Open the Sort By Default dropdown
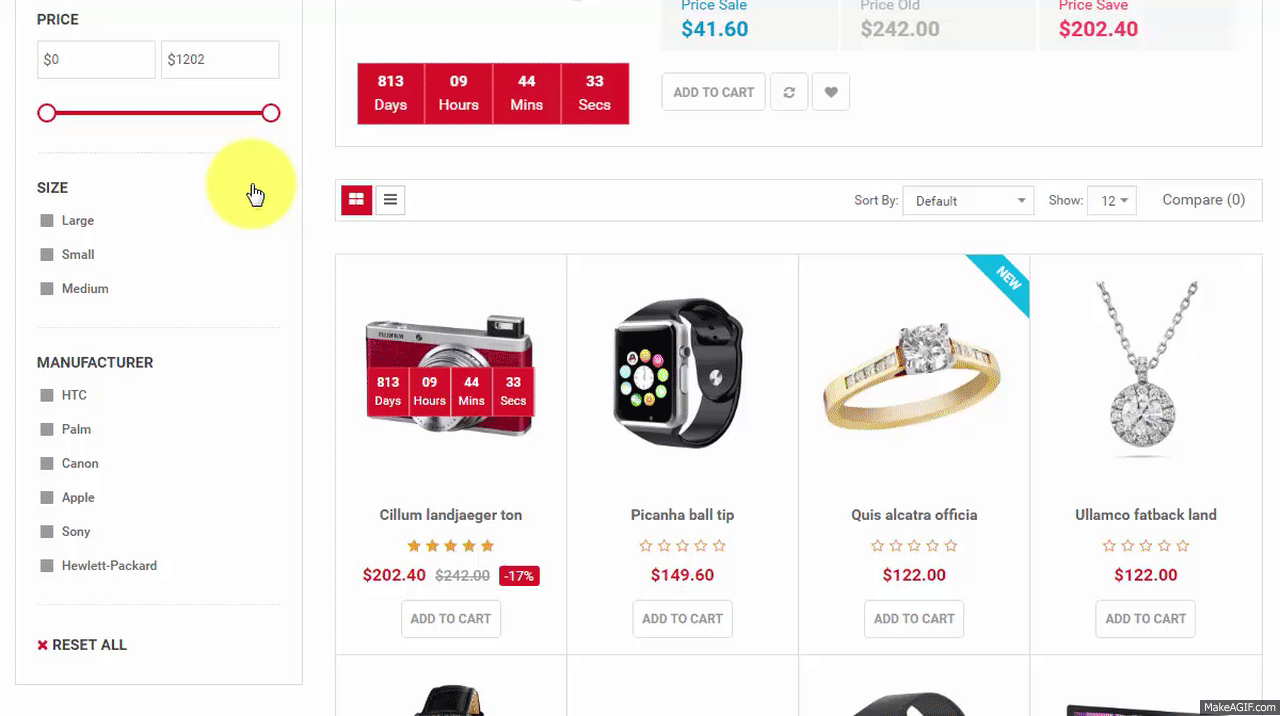This screenshot has height=716, width=1280. point(968,200)
